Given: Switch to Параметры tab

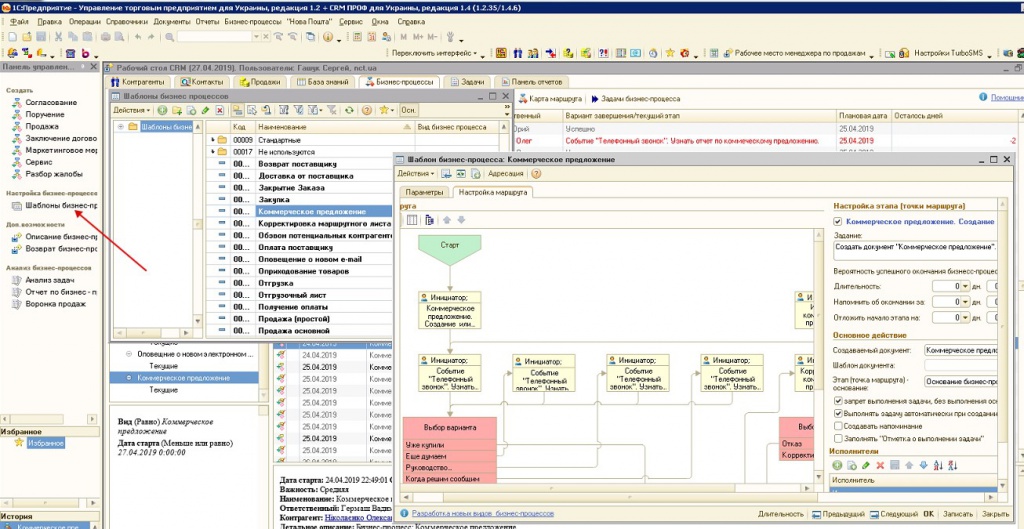Looking at the screenshot, I should pos(425,193).
